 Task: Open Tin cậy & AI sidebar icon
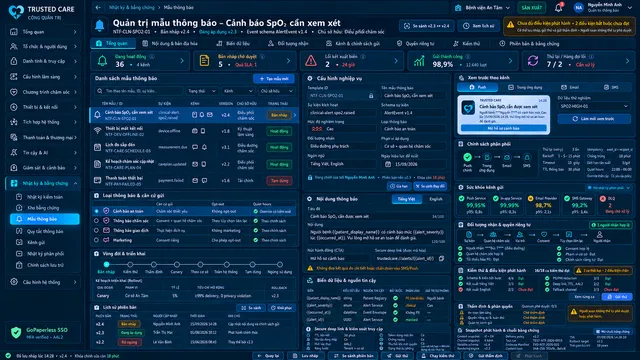click(x=14, y=152)
